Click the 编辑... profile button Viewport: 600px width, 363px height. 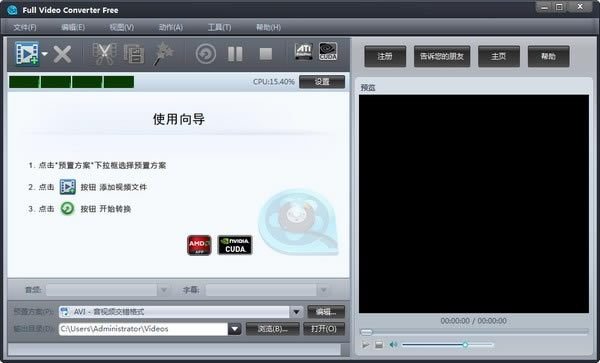click(x=326, y=312)
